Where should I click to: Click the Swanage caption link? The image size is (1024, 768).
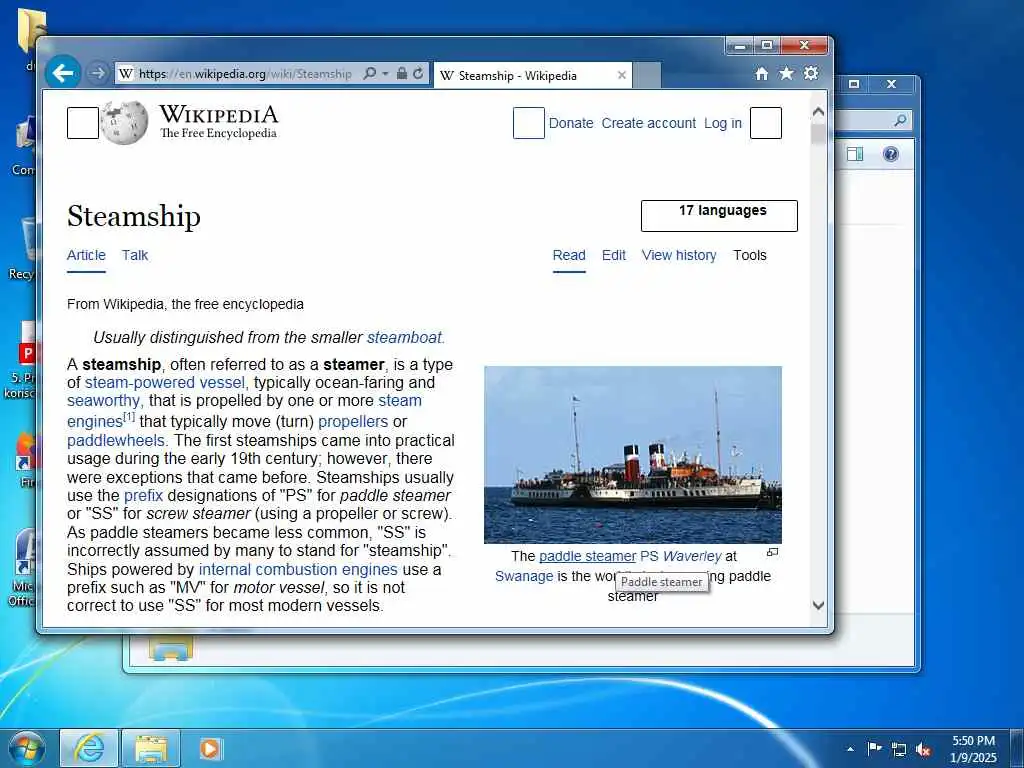(524, 576)
